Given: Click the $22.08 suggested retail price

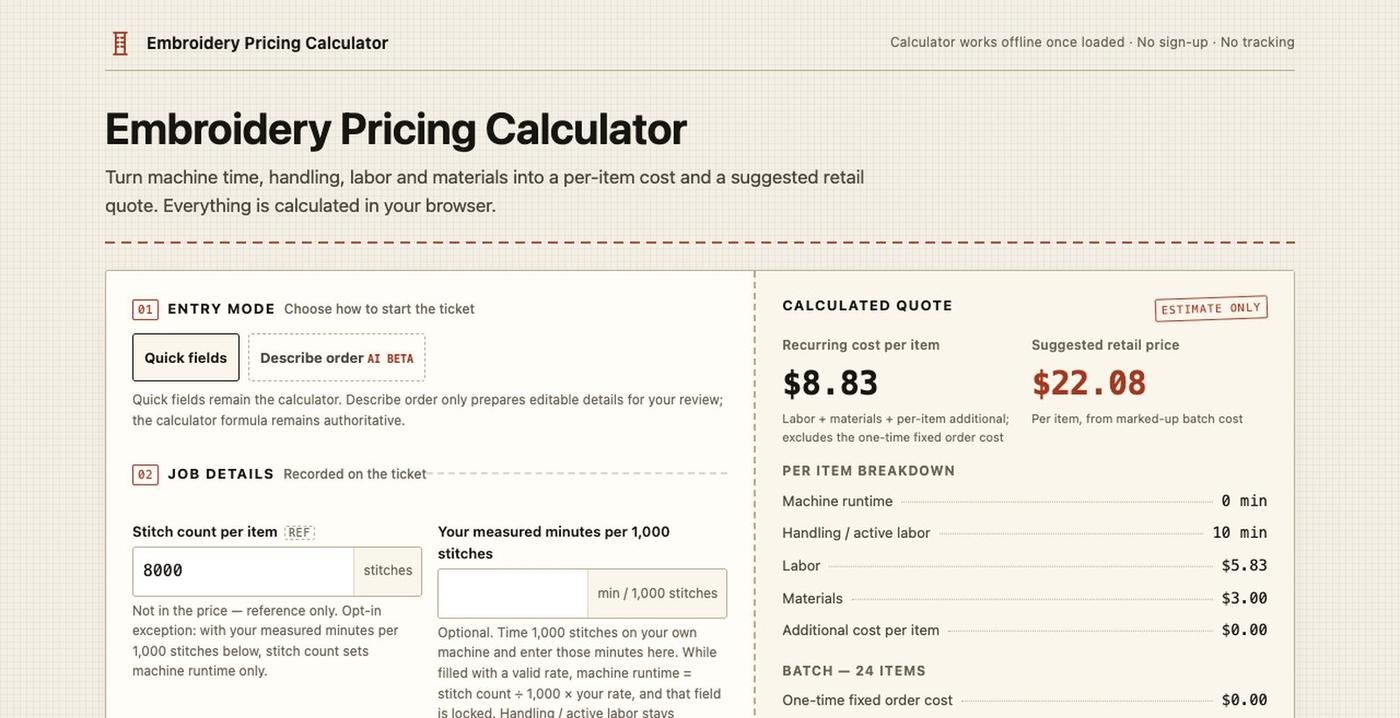Looking at the screenshot, I should point(1089,384).
